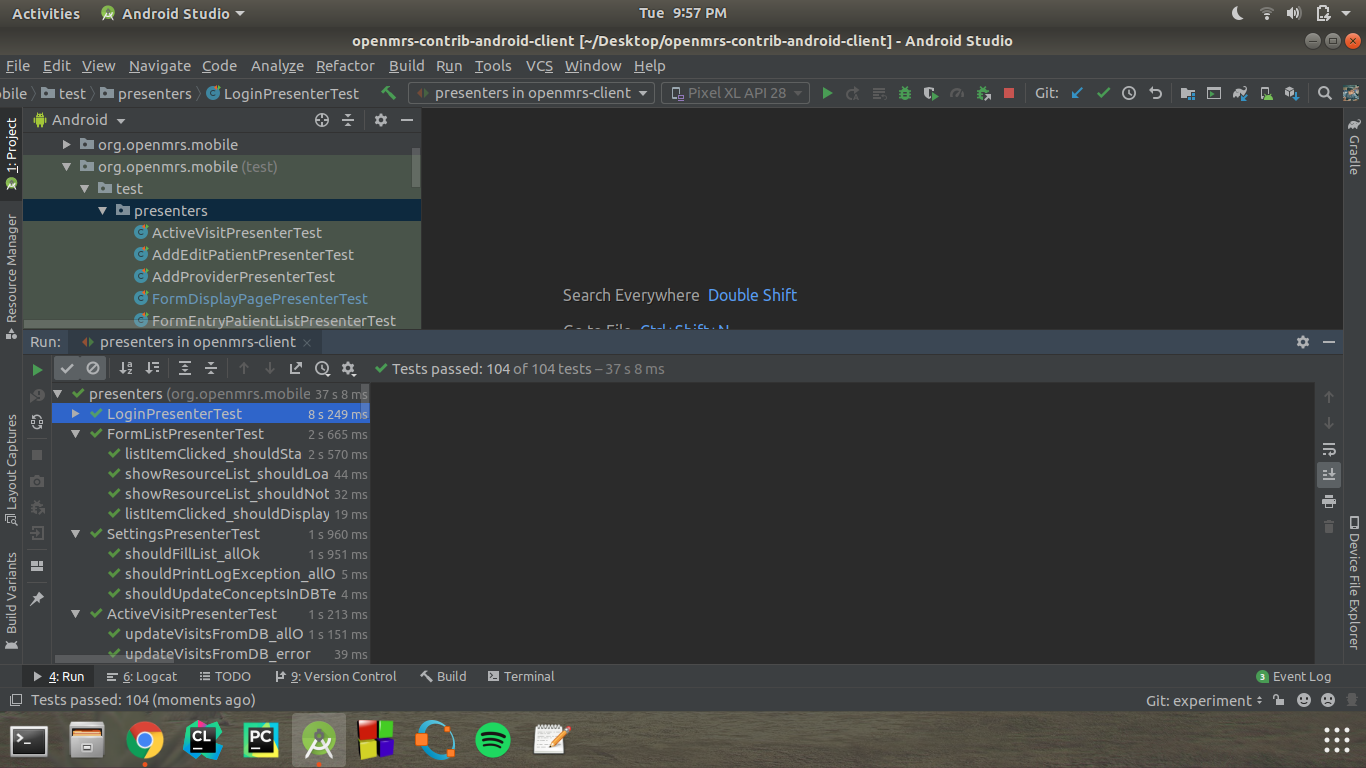Image resolution: width=1366 pixels, height=768 pixels.
Task: Toggle Show Ignored tests button
Action: point(93,369)
